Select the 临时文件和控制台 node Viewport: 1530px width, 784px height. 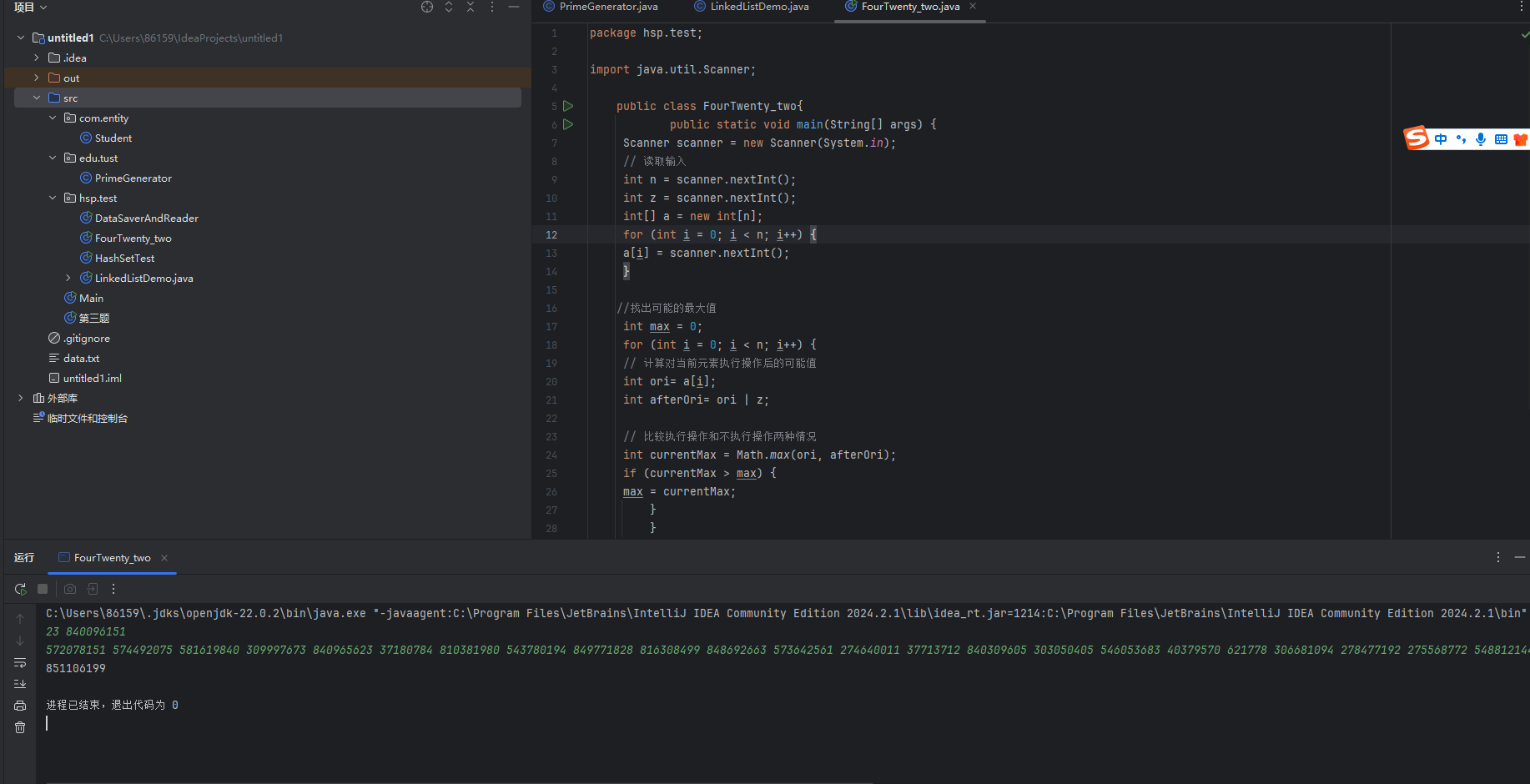[80, 418]
